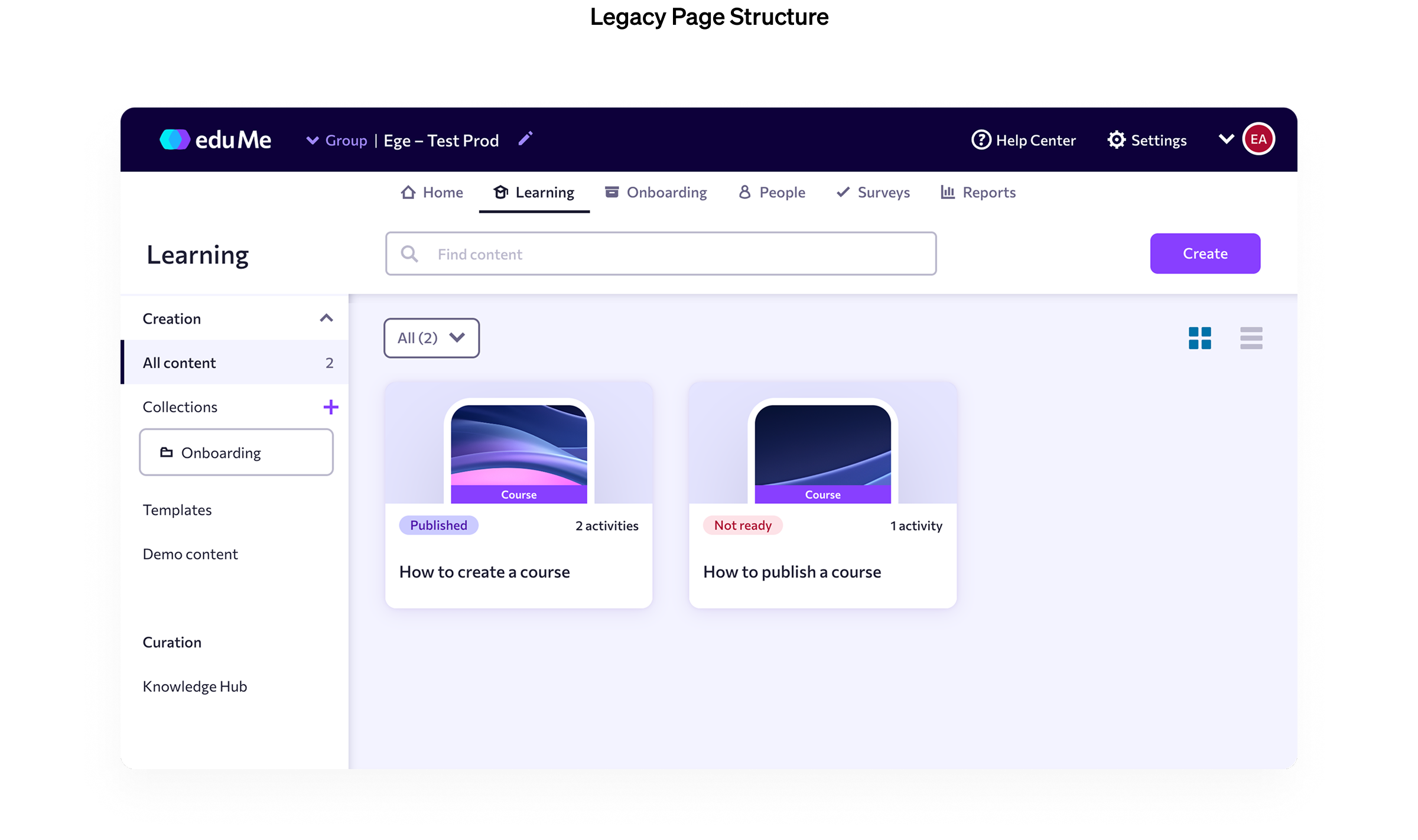
Task: Open Knowledge Hub in the sidebar
Action: click(195, 686)
